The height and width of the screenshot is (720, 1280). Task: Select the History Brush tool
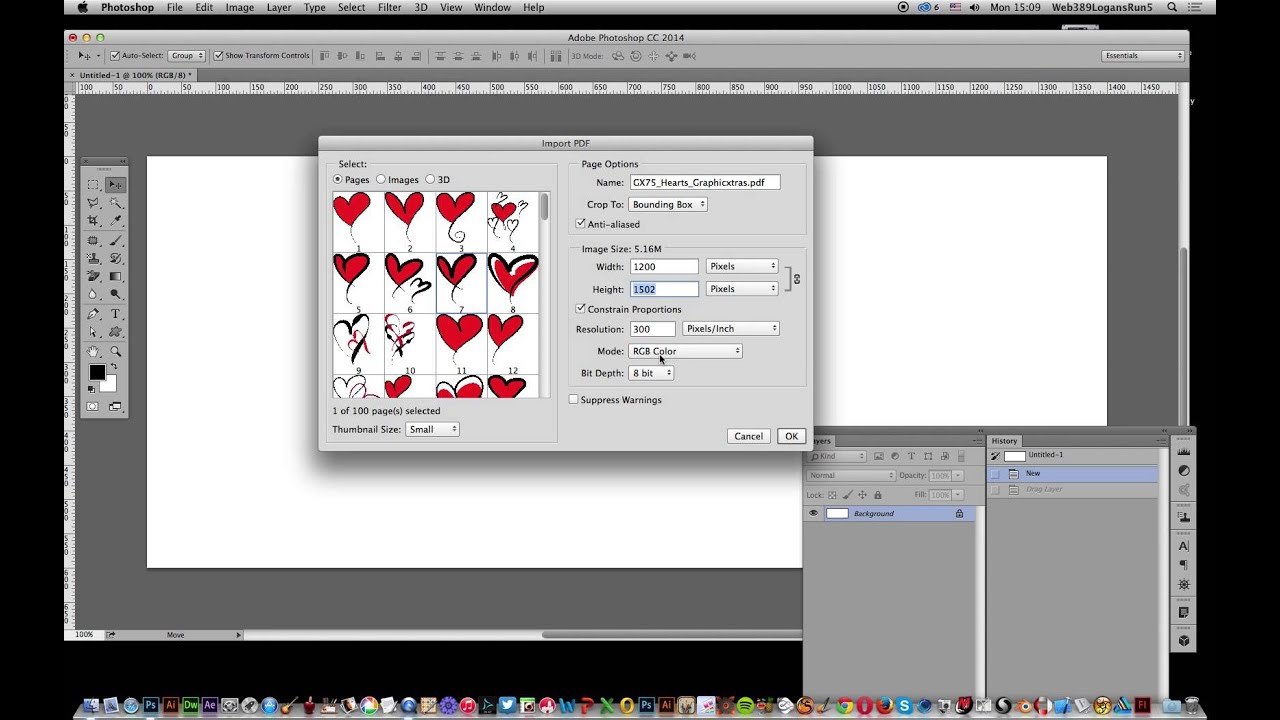[116, 258]
